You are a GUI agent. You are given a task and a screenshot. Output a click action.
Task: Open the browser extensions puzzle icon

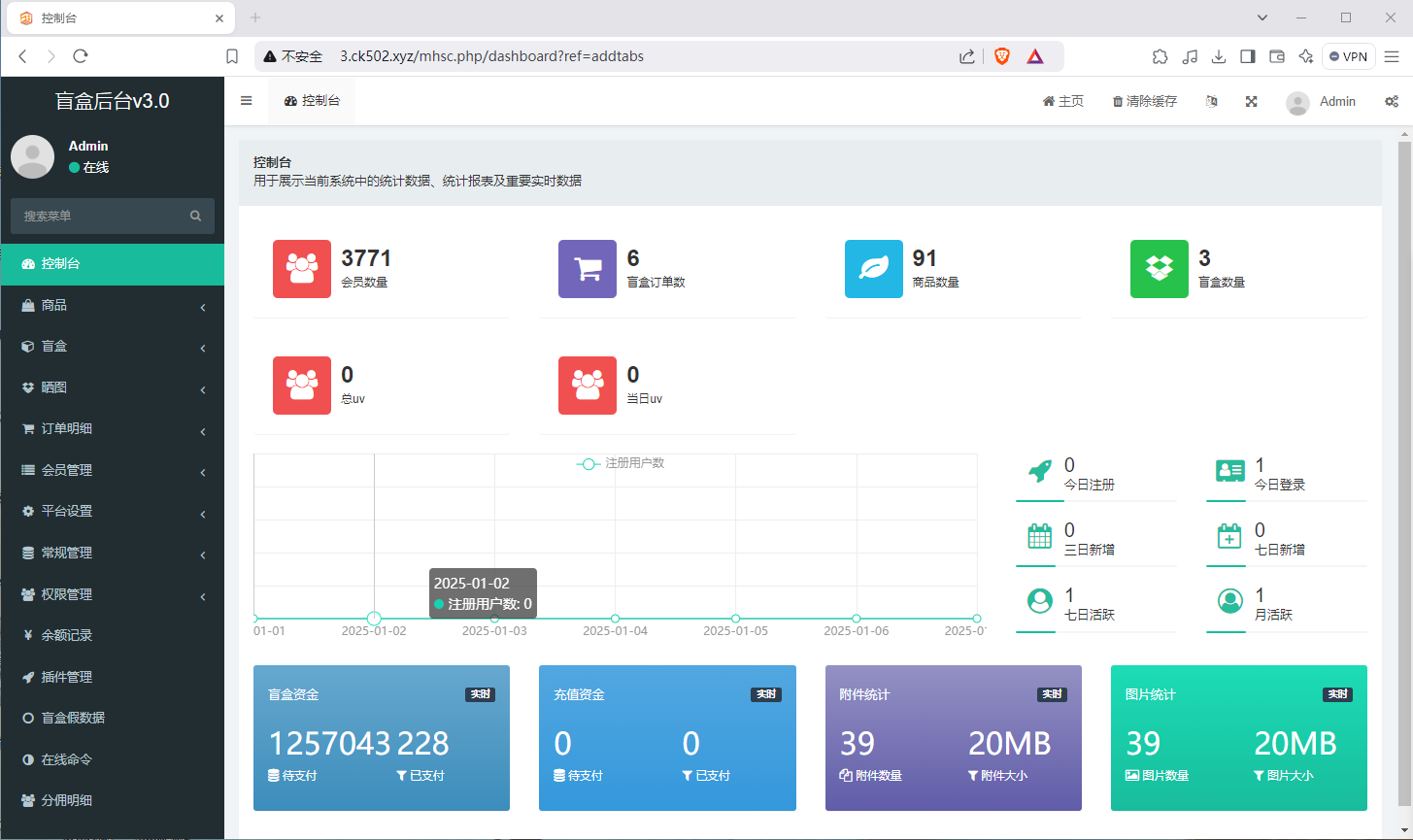pos(1161,56)
